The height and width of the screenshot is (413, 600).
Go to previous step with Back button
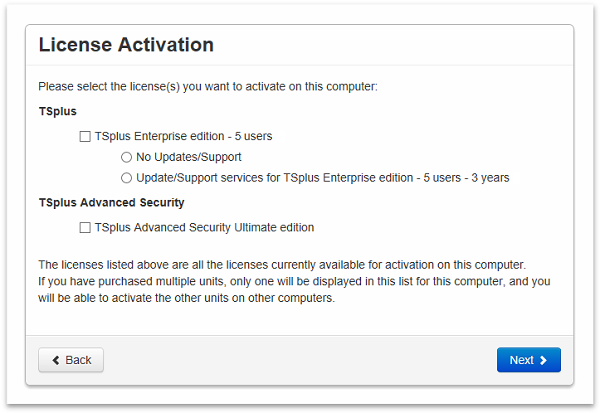point(71,360)
